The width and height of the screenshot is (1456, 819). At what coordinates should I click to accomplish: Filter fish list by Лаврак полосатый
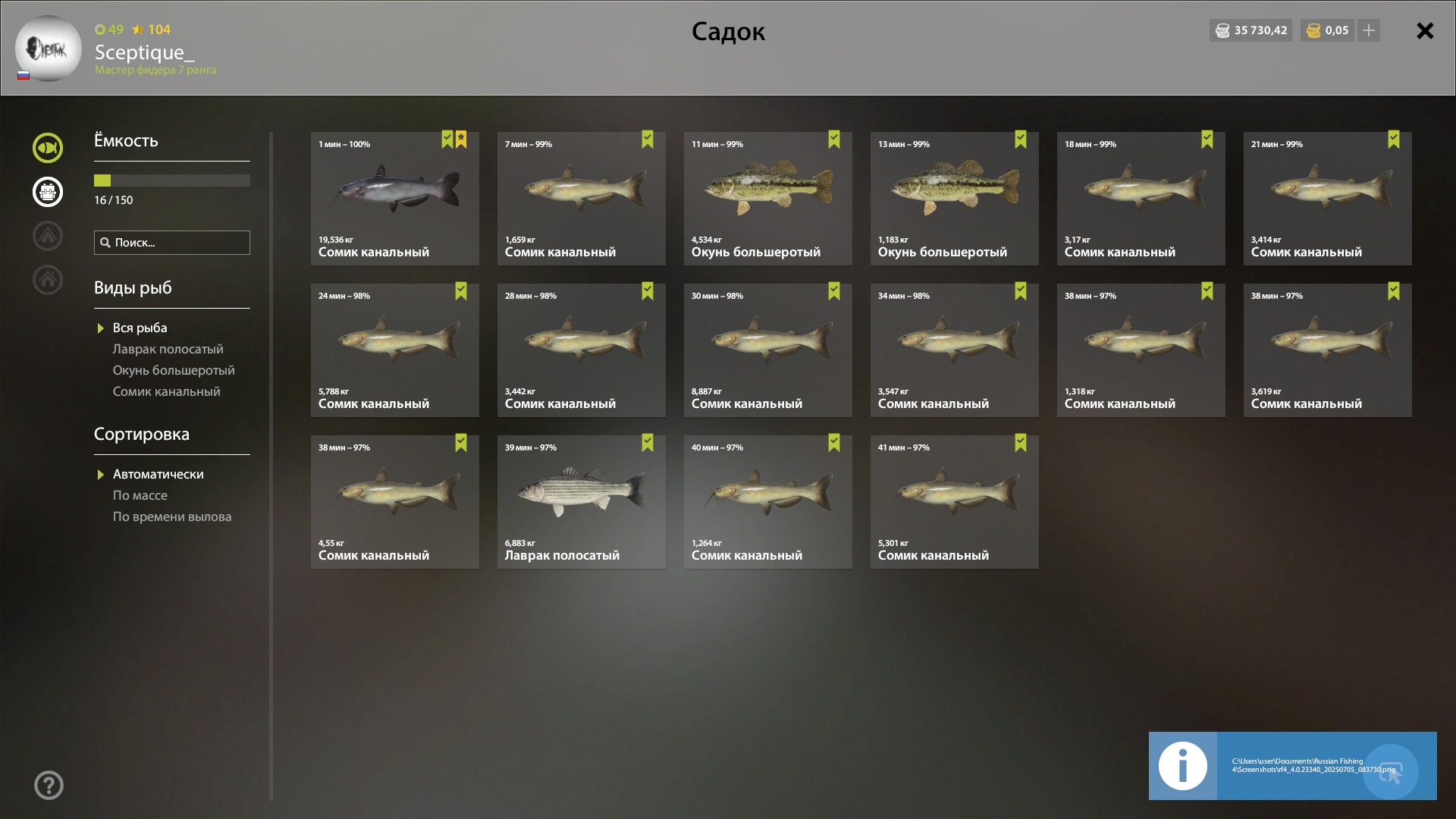click(168, 349)
